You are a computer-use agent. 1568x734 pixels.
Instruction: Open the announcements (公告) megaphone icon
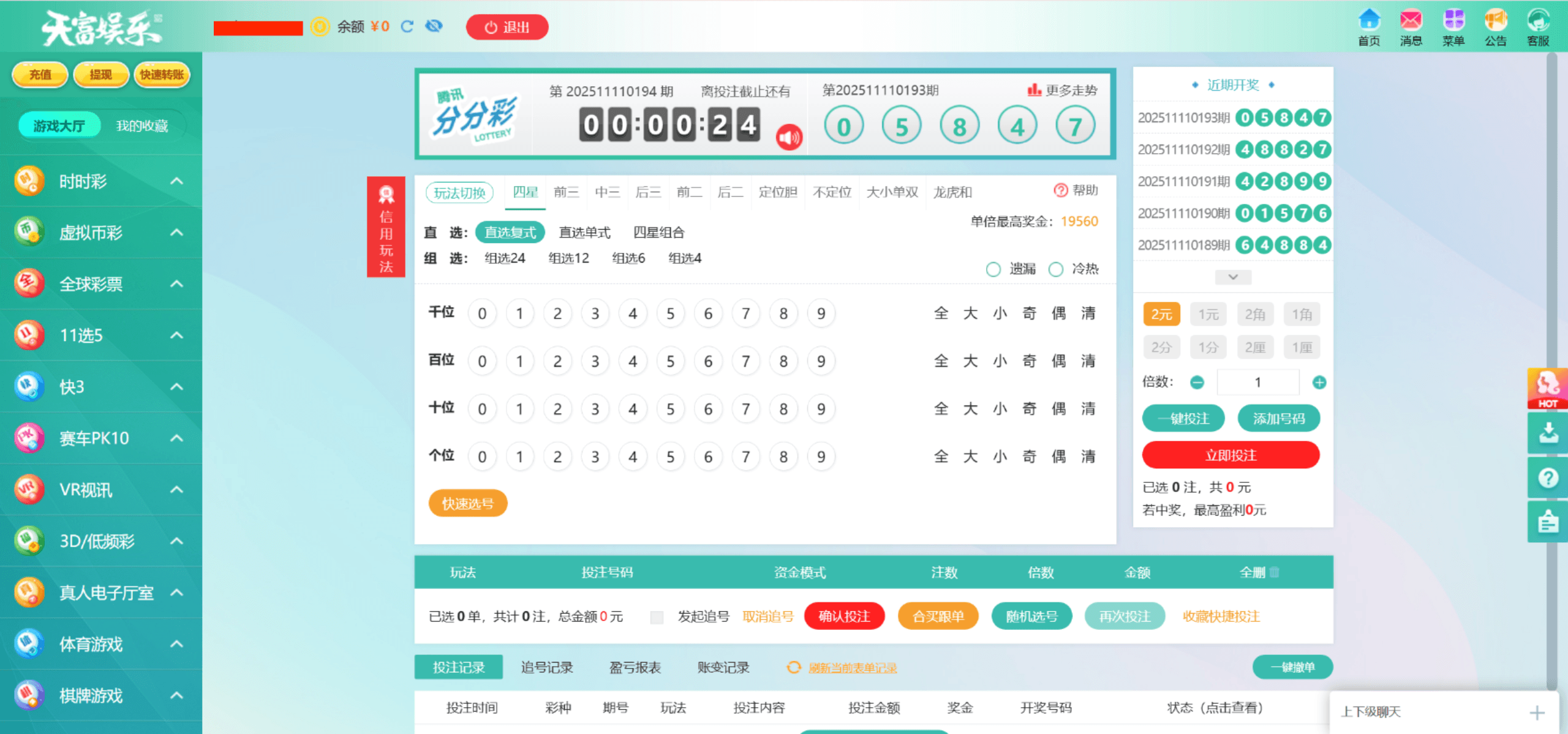coord(1495,21)
